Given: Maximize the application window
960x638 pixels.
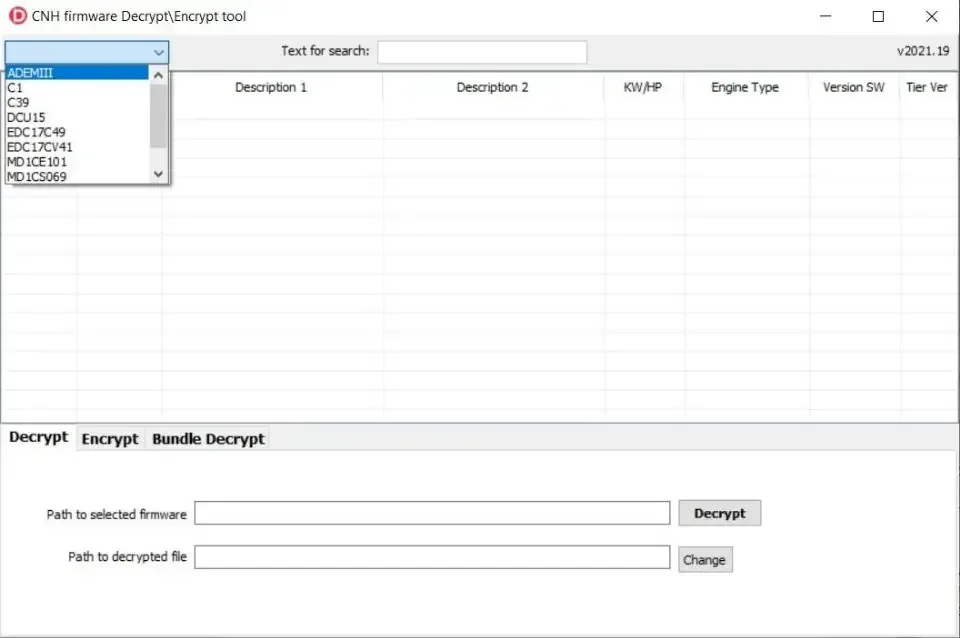Looking at the screenshot, I should pos(878,16).
